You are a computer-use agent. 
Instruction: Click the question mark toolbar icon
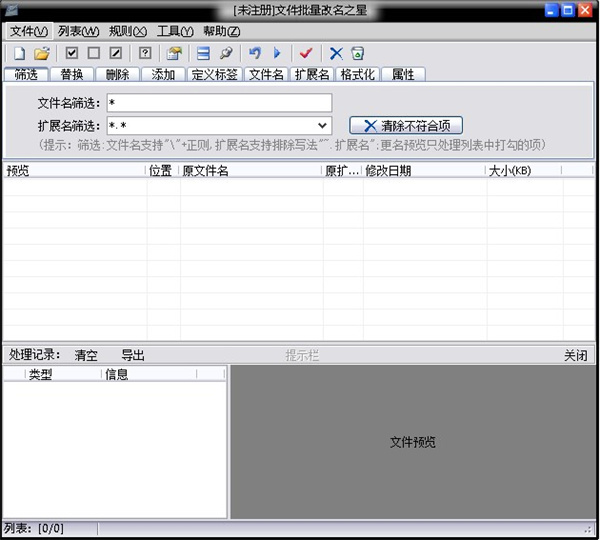click(145, 53)
